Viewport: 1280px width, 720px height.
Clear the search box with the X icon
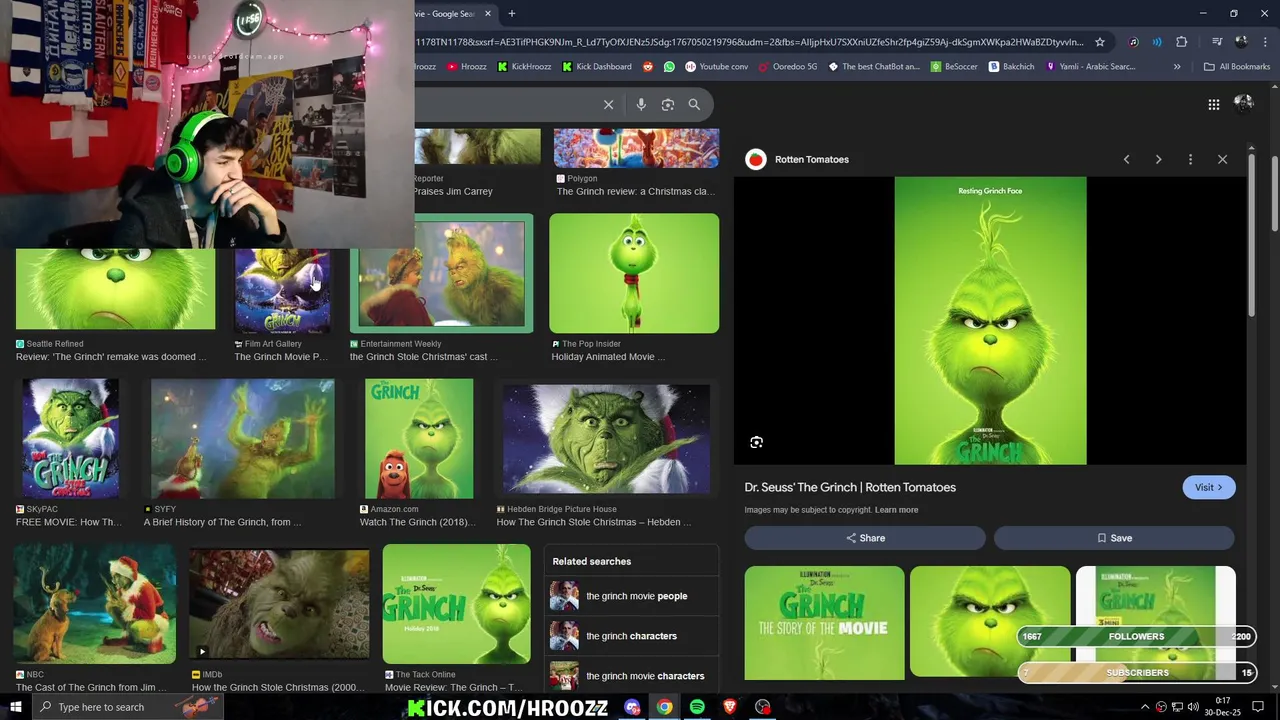[608, 104]
